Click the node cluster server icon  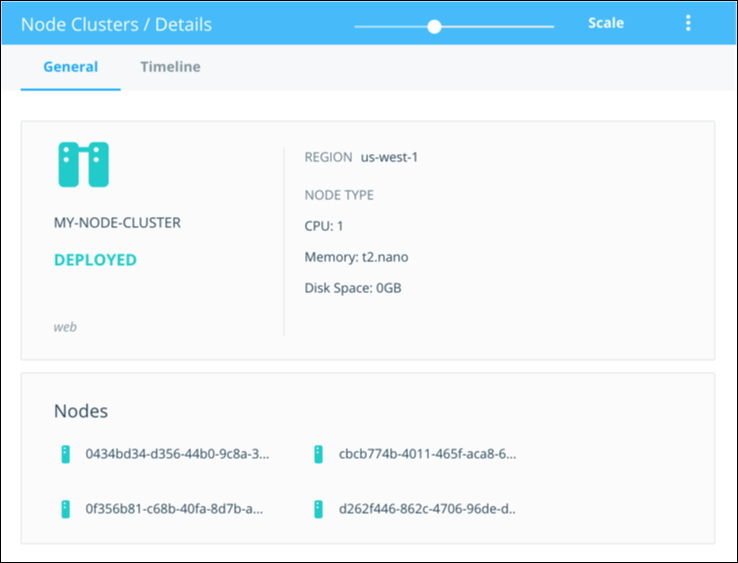pos(83,165)
